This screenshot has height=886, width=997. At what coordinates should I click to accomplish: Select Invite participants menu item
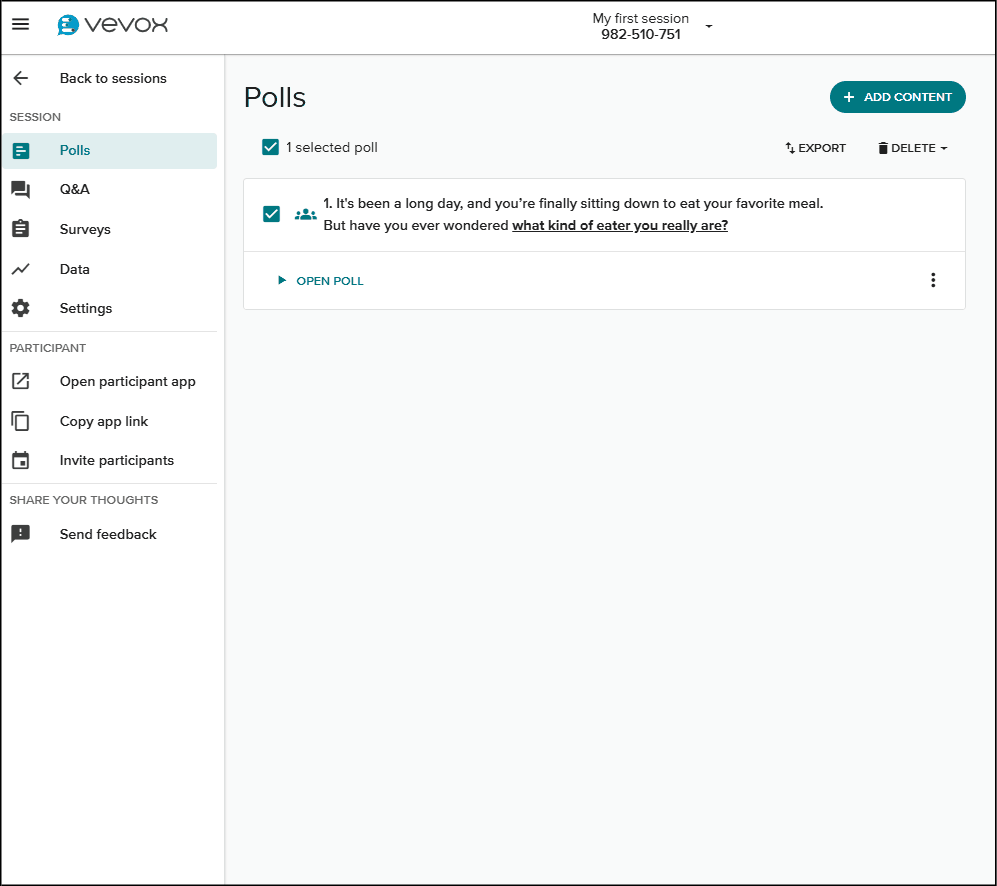116,460
